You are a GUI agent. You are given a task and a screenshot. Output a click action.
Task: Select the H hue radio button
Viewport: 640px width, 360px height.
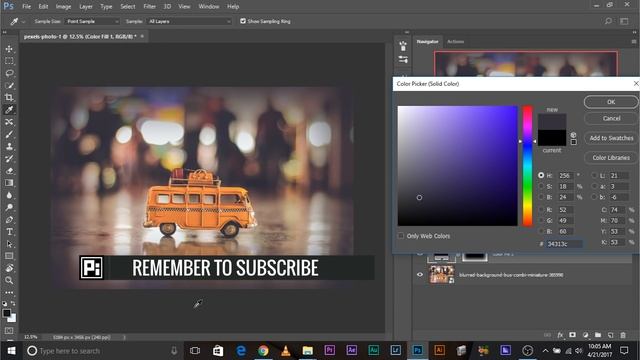click(x=541, y=175)
